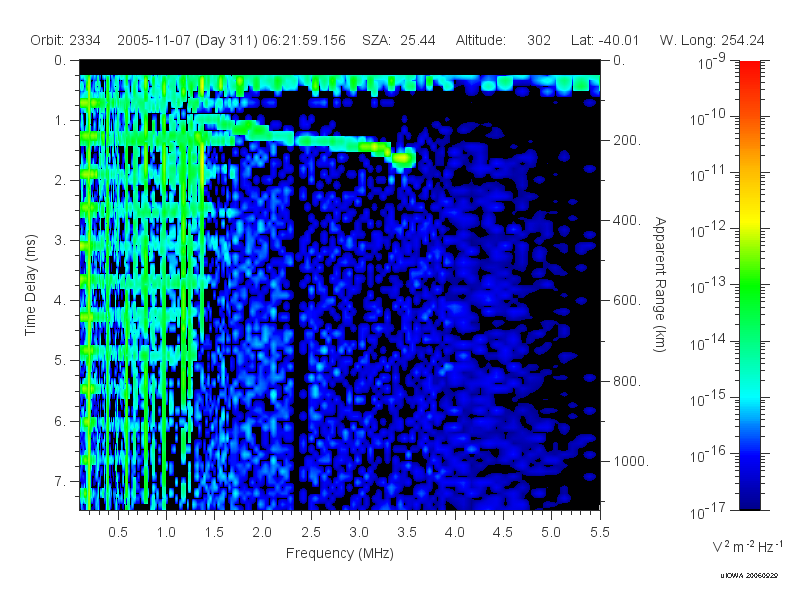Click the '1.' time delay tick label
800x600 pixels.
[x=60, y=120]
